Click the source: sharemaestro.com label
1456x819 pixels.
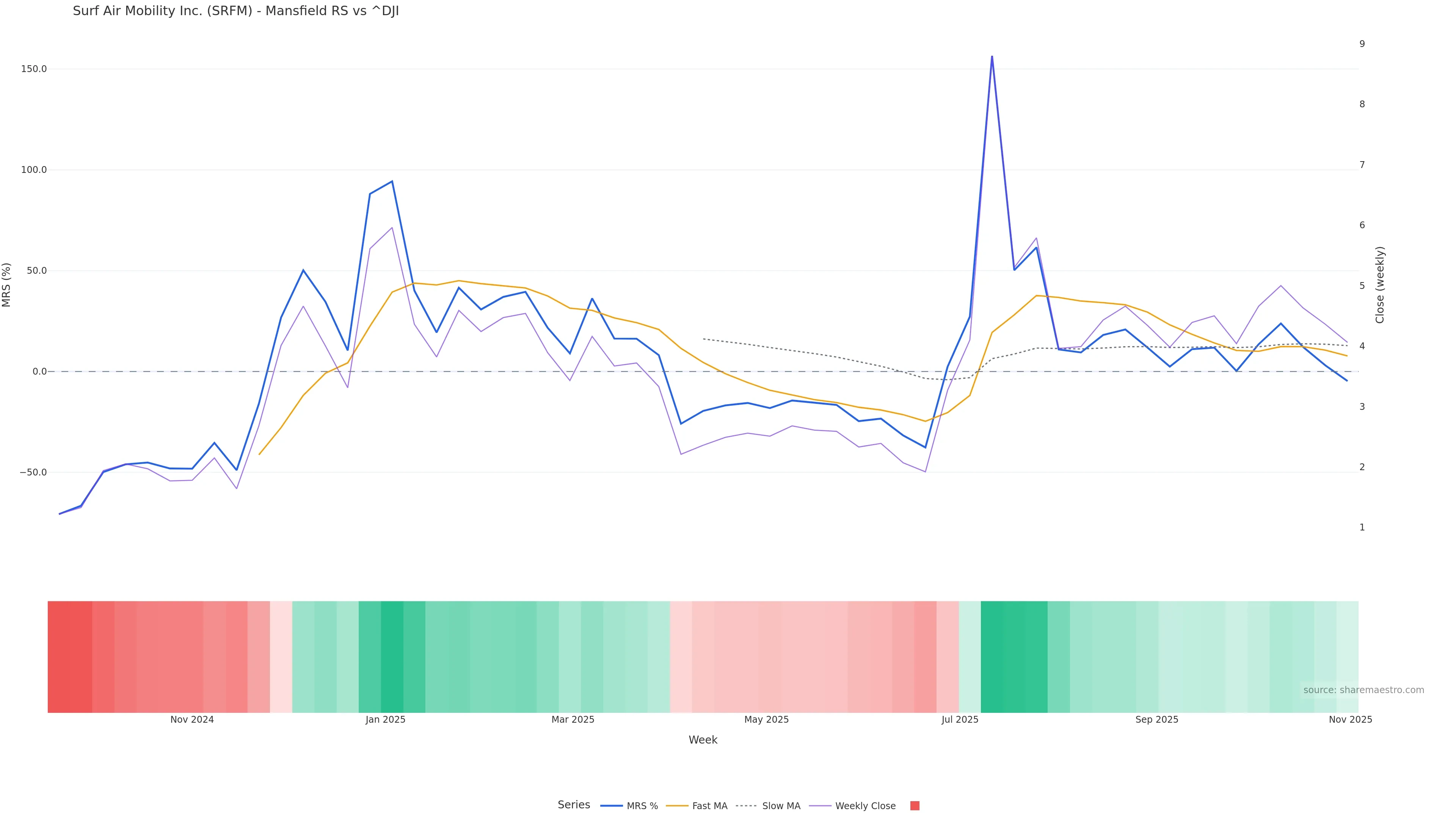point(1363,690)
